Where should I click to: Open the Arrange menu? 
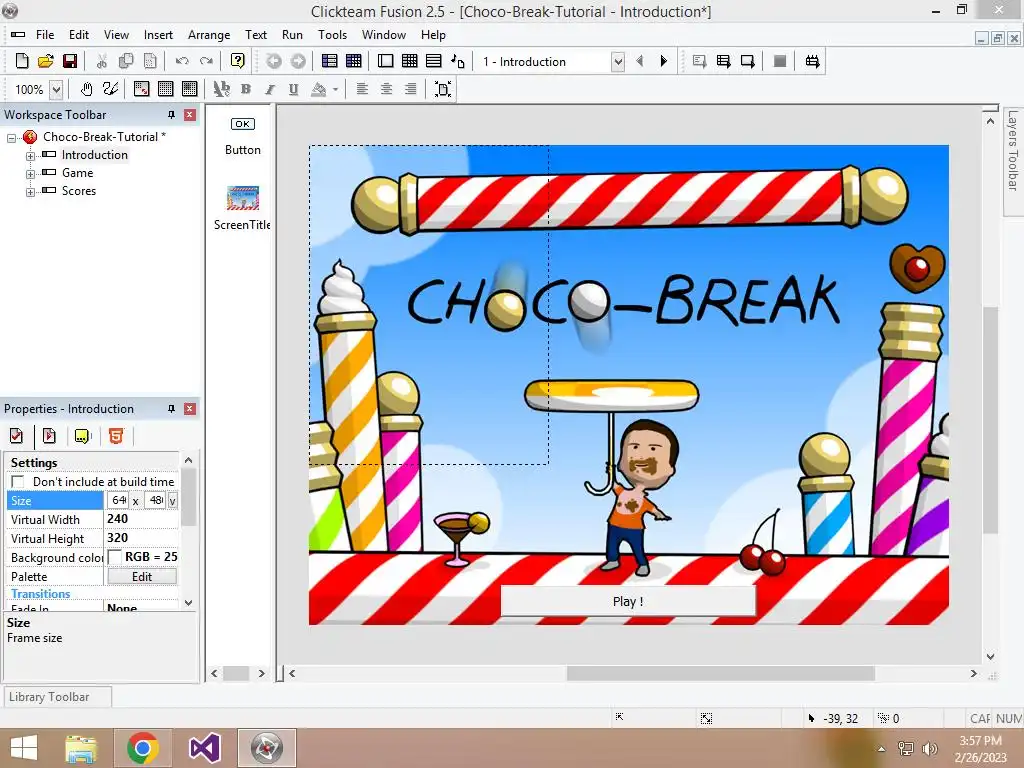click(x=209, y=35)
